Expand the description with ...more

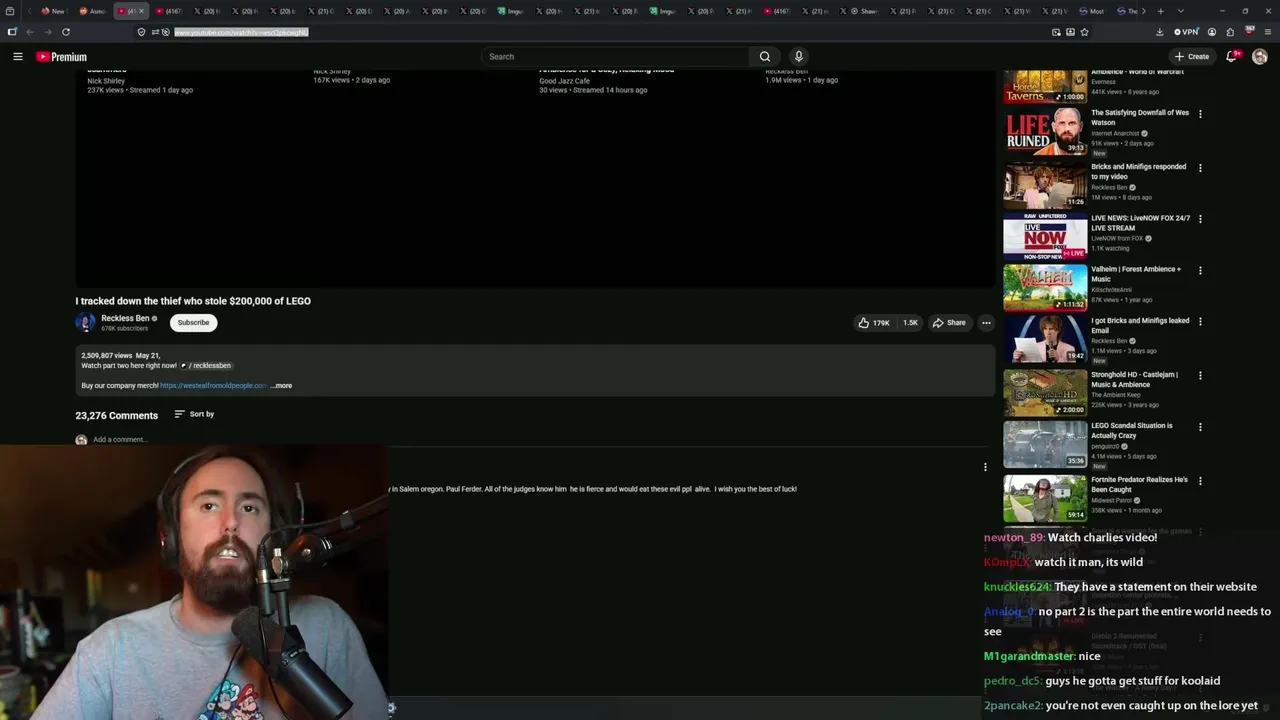click(281, 386)
